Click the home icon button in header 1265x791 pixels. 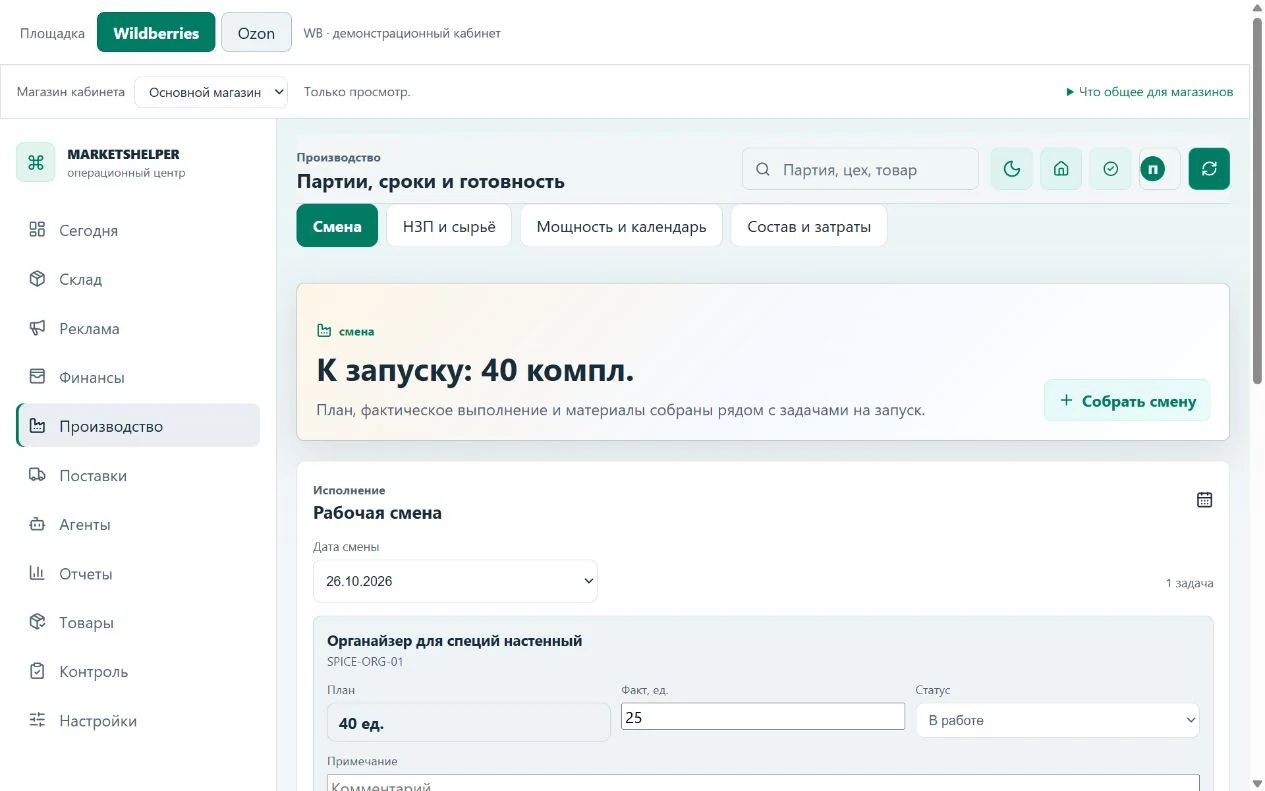(x=1061, y=169)
